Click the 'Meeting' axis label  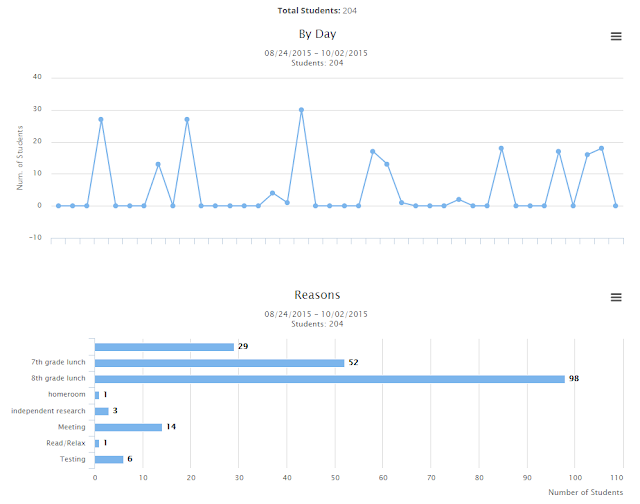coord(72,427)
